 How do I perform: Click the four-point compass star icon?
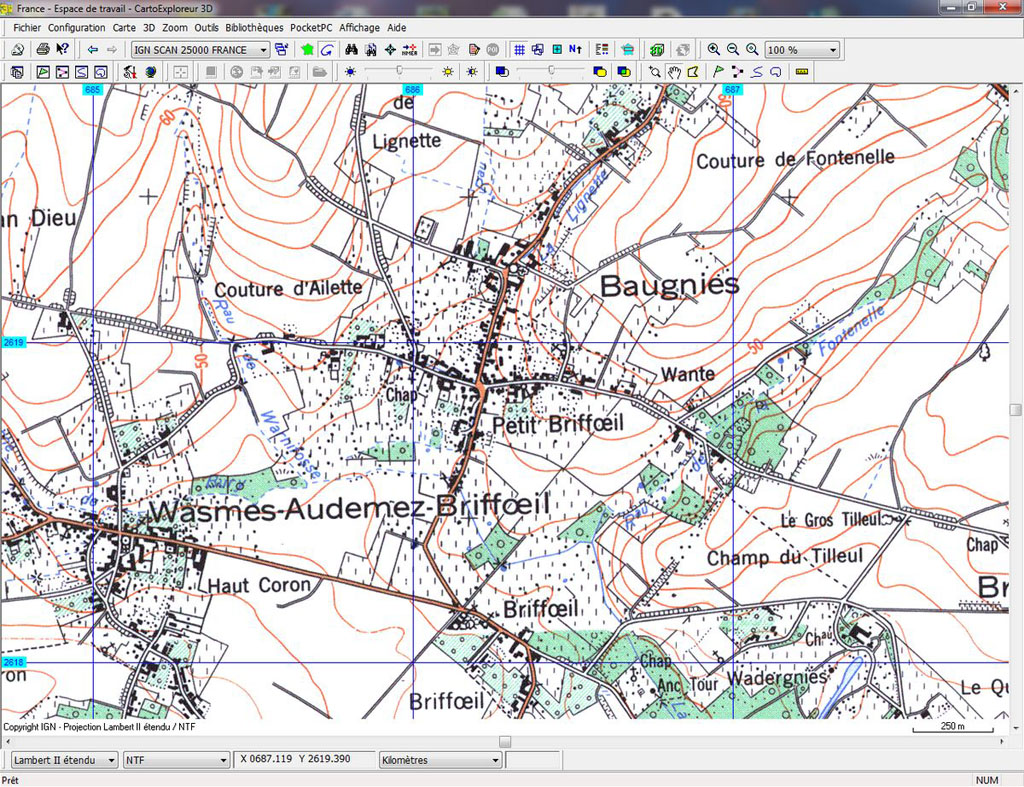(x=390, y=50)
